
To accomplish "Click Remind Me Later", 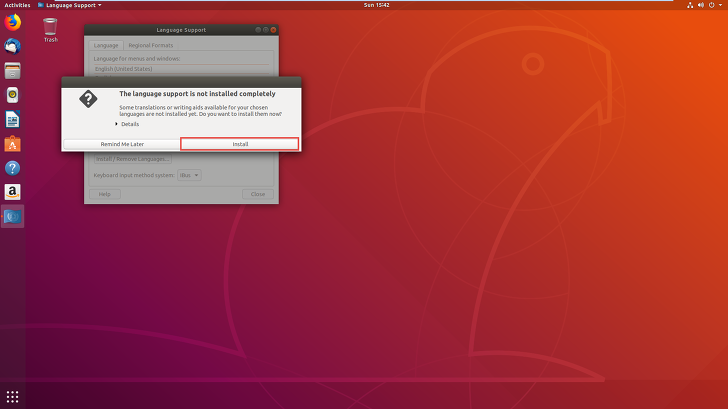I will (122, 144).
